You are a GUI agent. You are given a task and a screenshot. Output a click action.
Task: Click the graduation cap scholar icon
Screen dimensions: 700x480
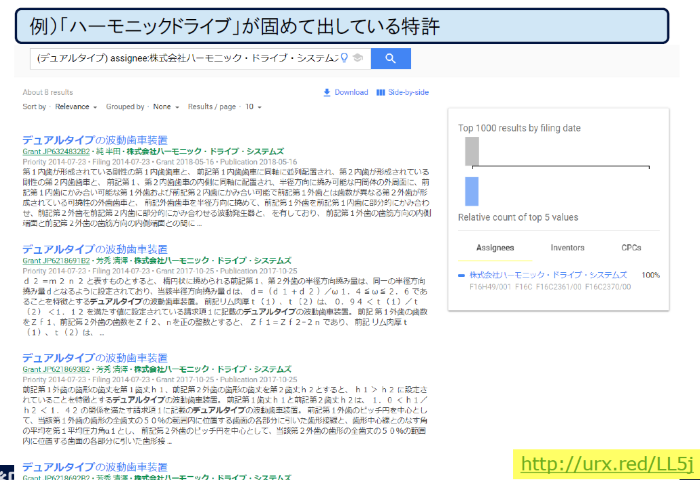[x=358, y=58]
